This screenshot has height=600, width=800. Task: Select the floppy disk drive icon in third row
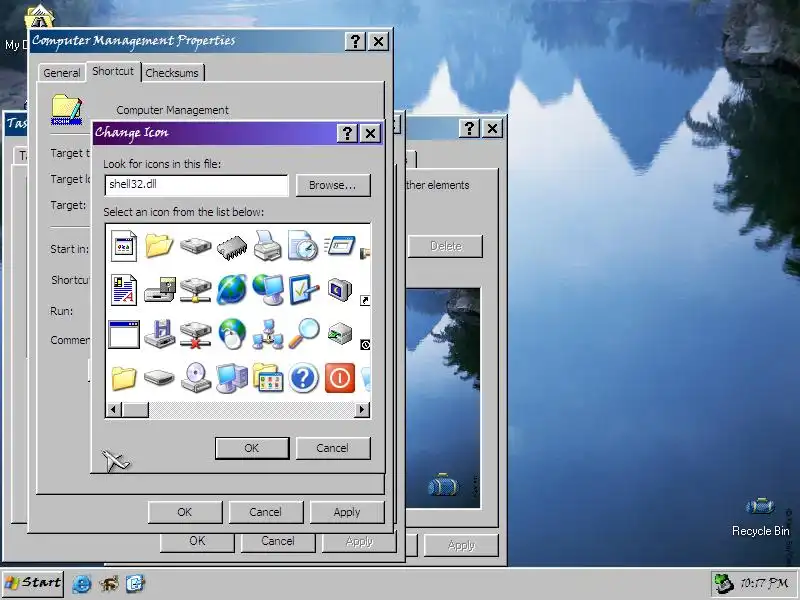[160, 334]
